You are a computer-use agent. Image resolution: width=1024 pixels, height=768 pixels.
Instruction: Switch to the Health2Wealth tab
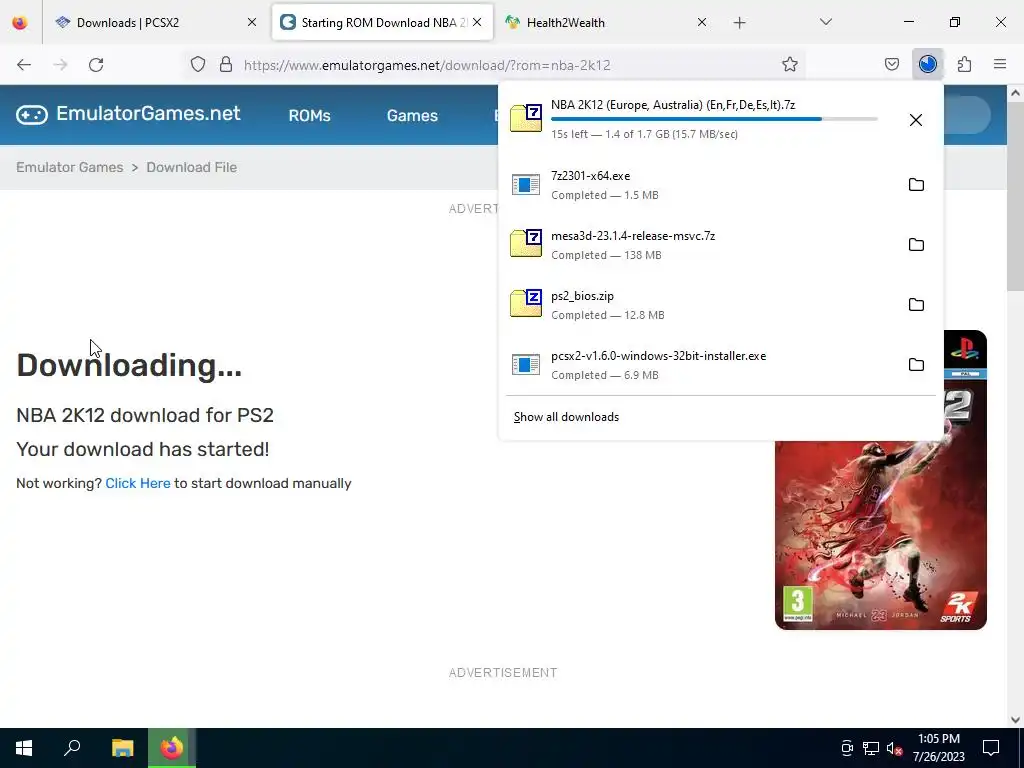[606, 23]
